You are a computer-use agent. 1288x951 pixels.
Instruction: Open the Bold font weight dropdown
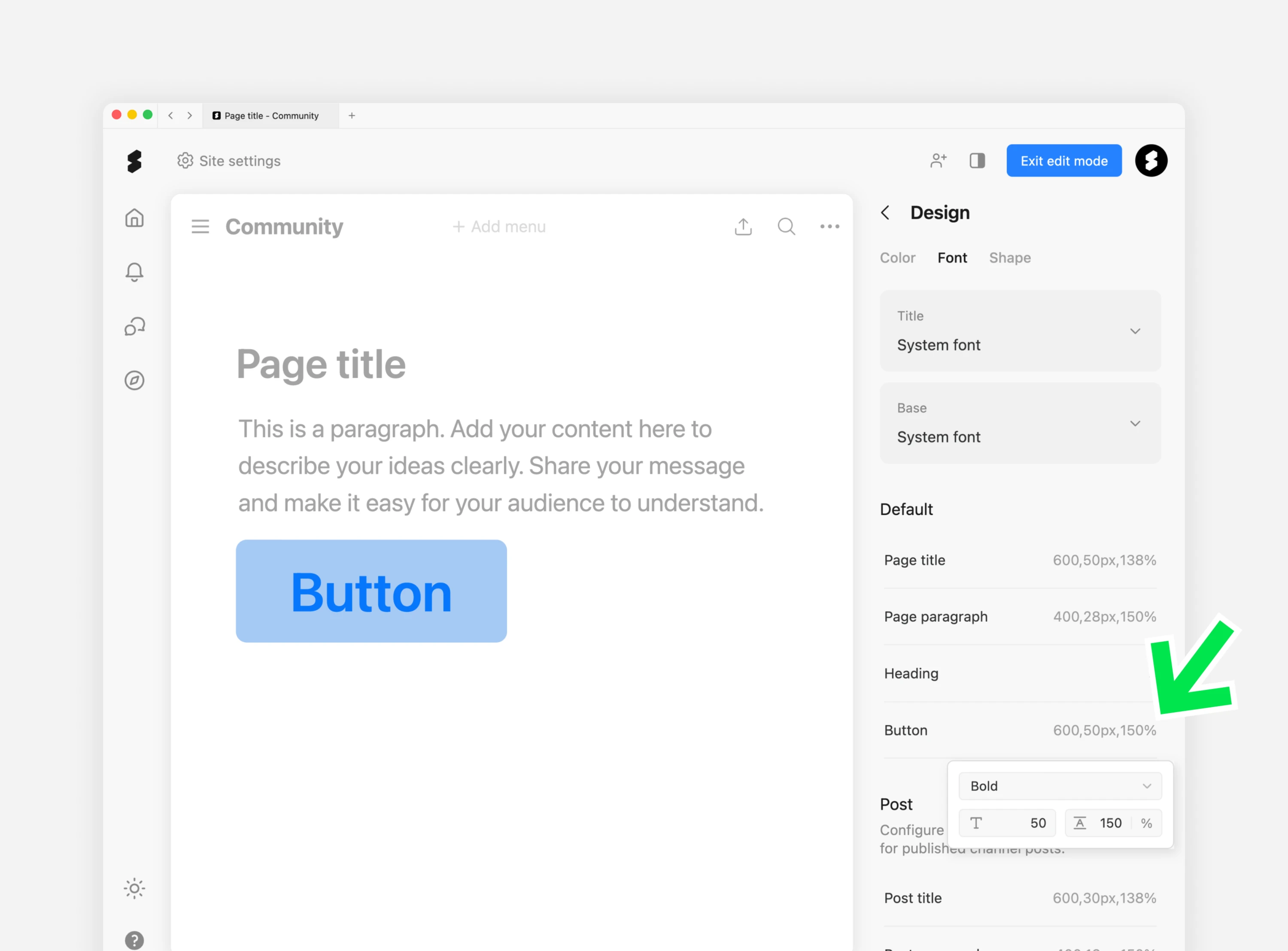point(1060,786)
